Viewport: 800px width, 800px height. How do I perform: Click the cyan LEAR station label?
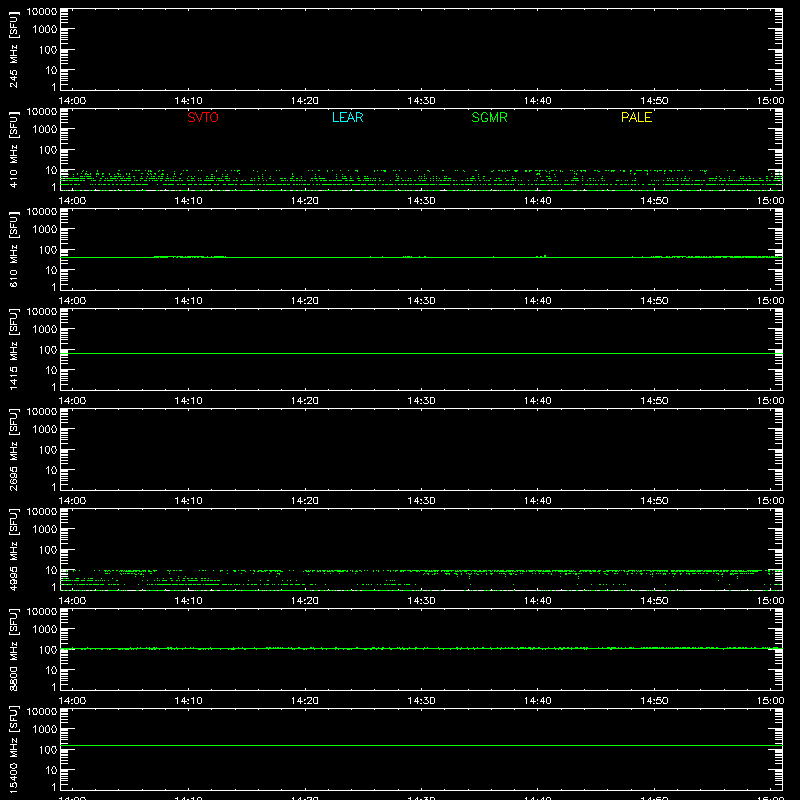347,117
